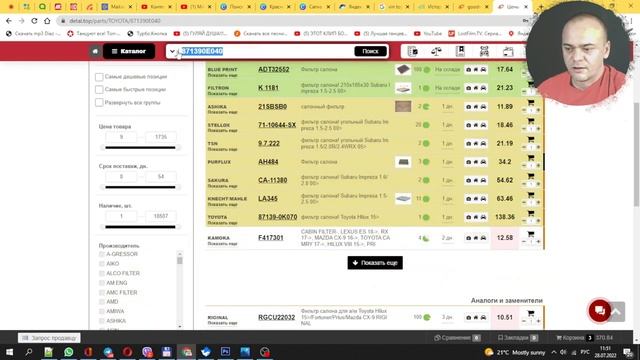Image resolution: width=640 pixels, height=360 pixels.
Task: Add TSN 9.7.222 to cart
Action: point(531,140)
